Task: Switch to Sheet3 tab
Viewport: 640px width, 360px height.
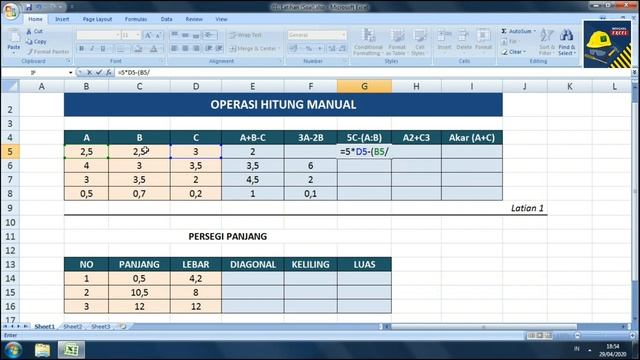Action: coord(101,327)
